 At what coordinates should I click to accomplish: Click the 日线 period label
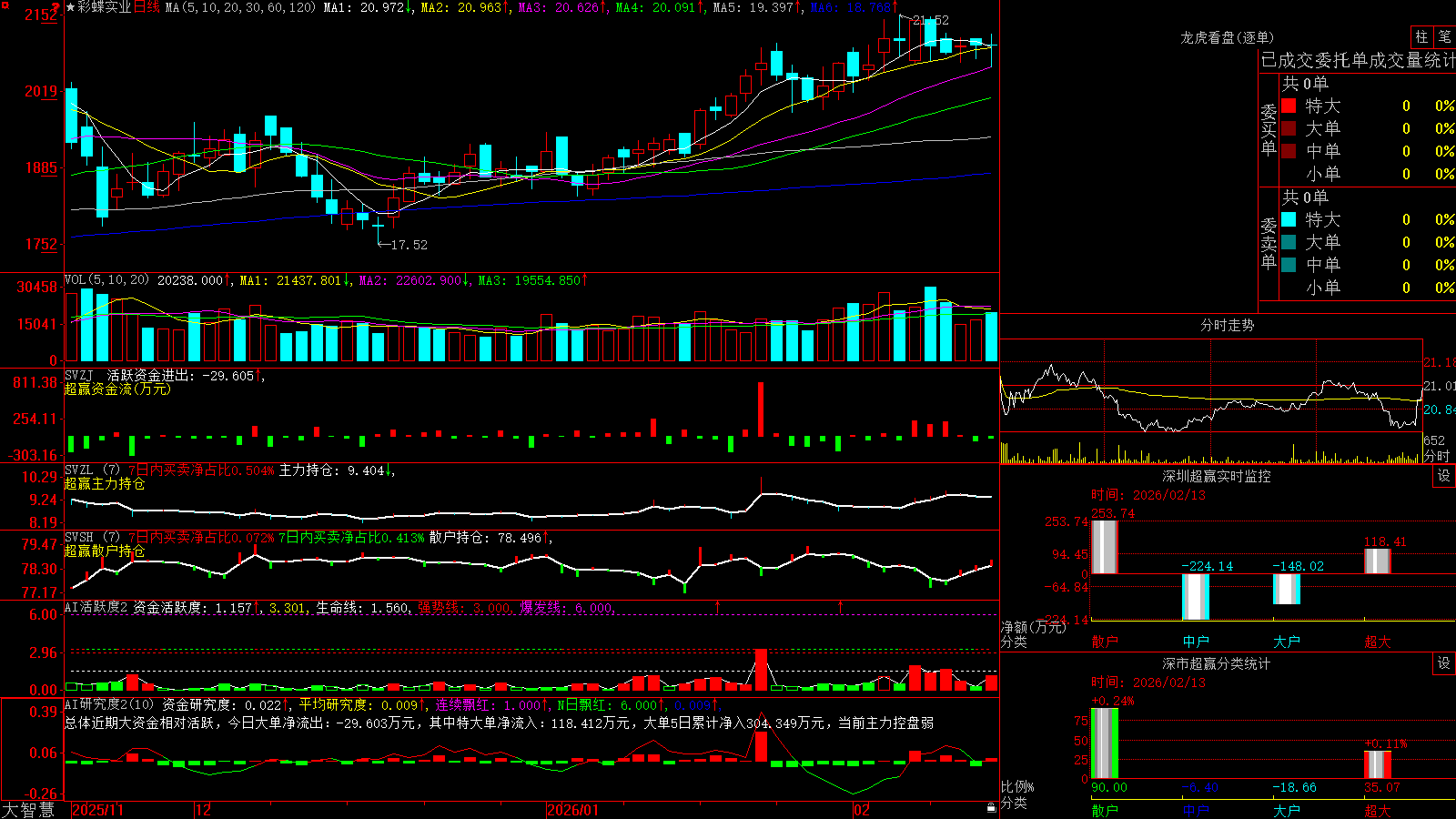(x=147, y=7)
